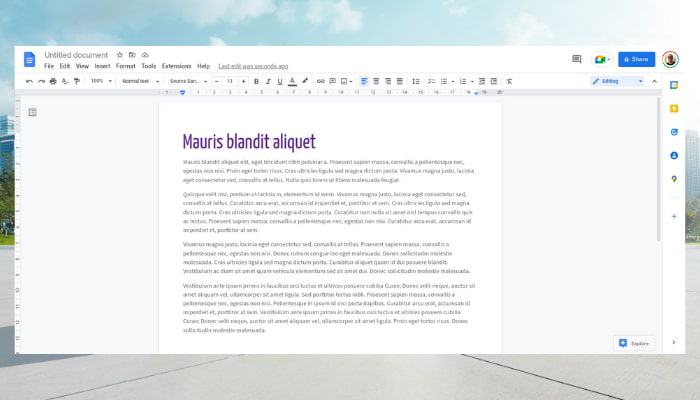
Task: Star the Untitled document
Action: tap(120, 55)
